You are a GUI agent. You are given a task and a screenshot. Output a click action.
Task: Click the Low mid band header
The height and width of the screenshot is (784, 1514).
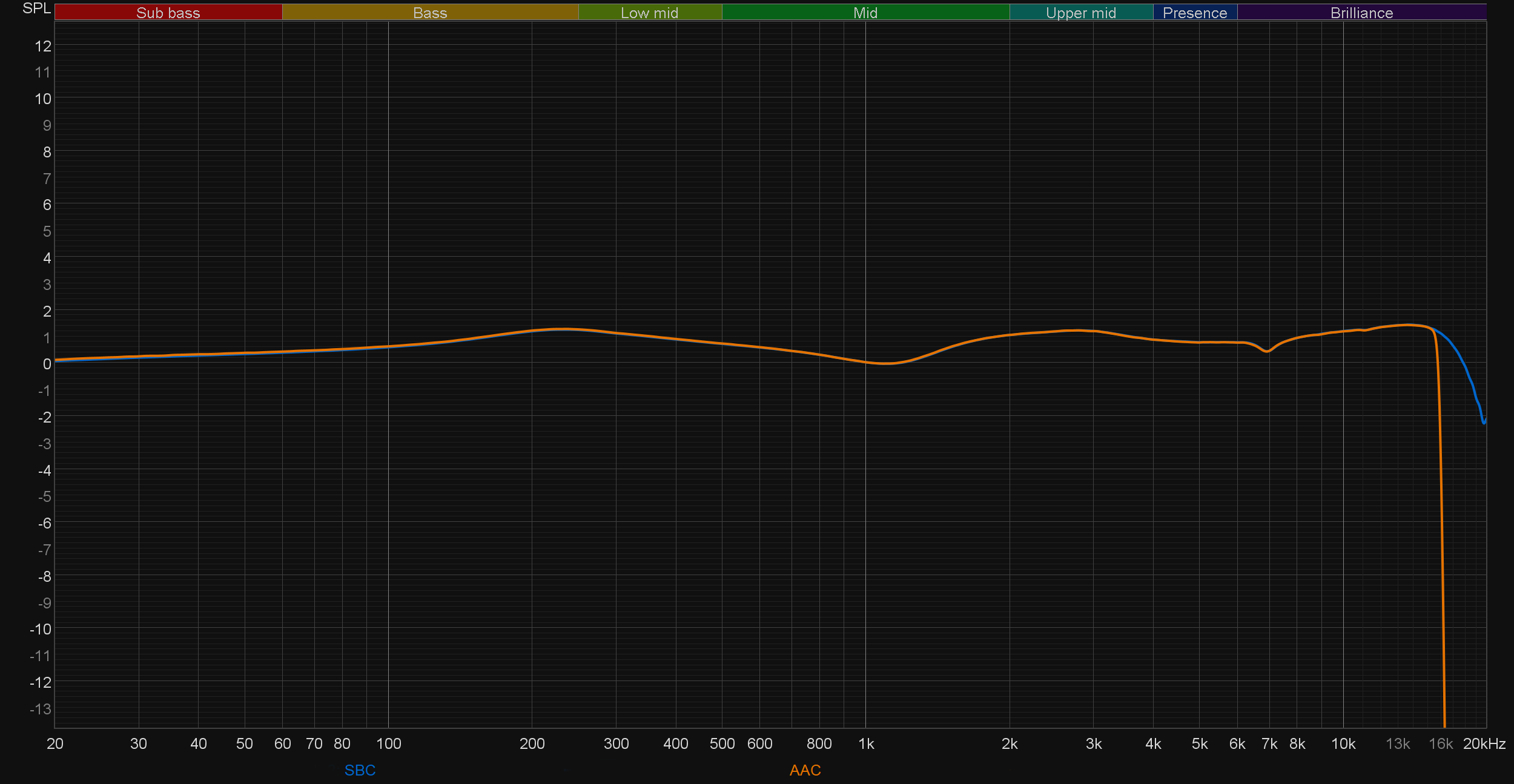649,13
